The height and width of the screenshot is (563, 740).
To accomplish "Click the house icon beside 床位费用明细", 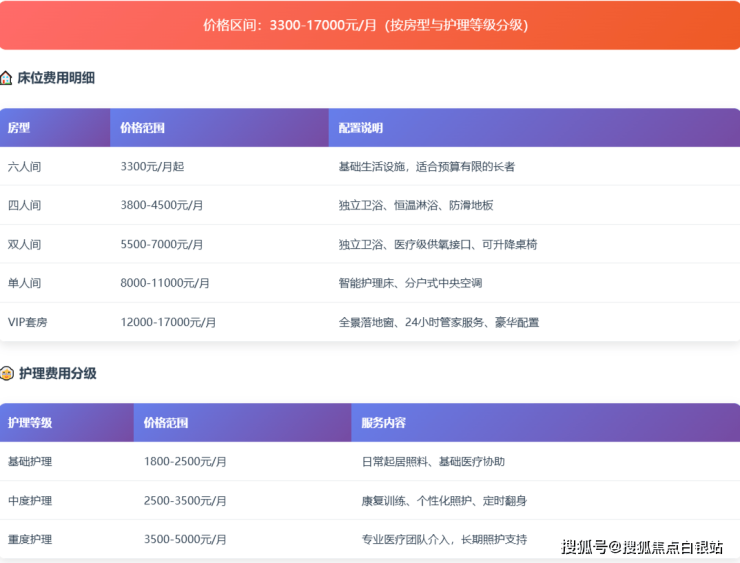I will 7,78.
